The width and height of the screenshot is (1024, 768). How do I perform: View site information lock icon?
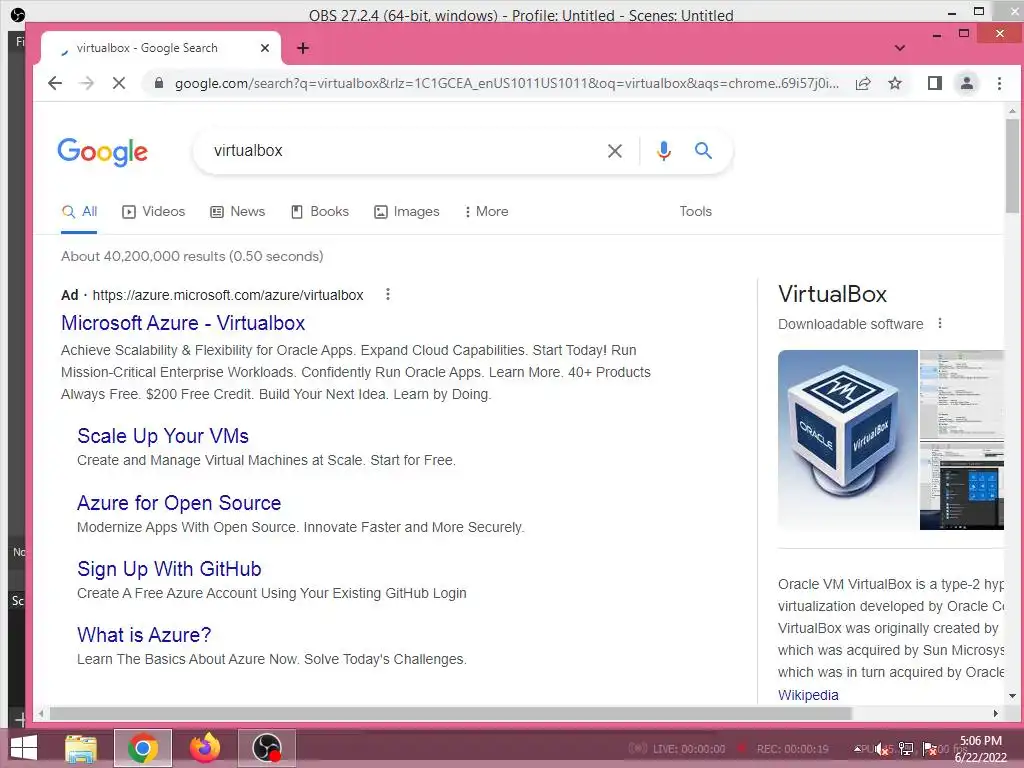[x=158, y=83]
